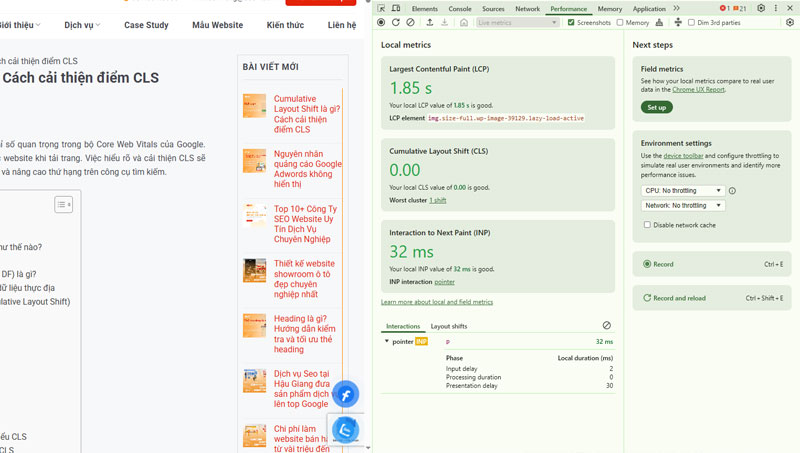800x453 pixels.
Task: Show more DevTools tabs chevron
Action: coord(677,8)
